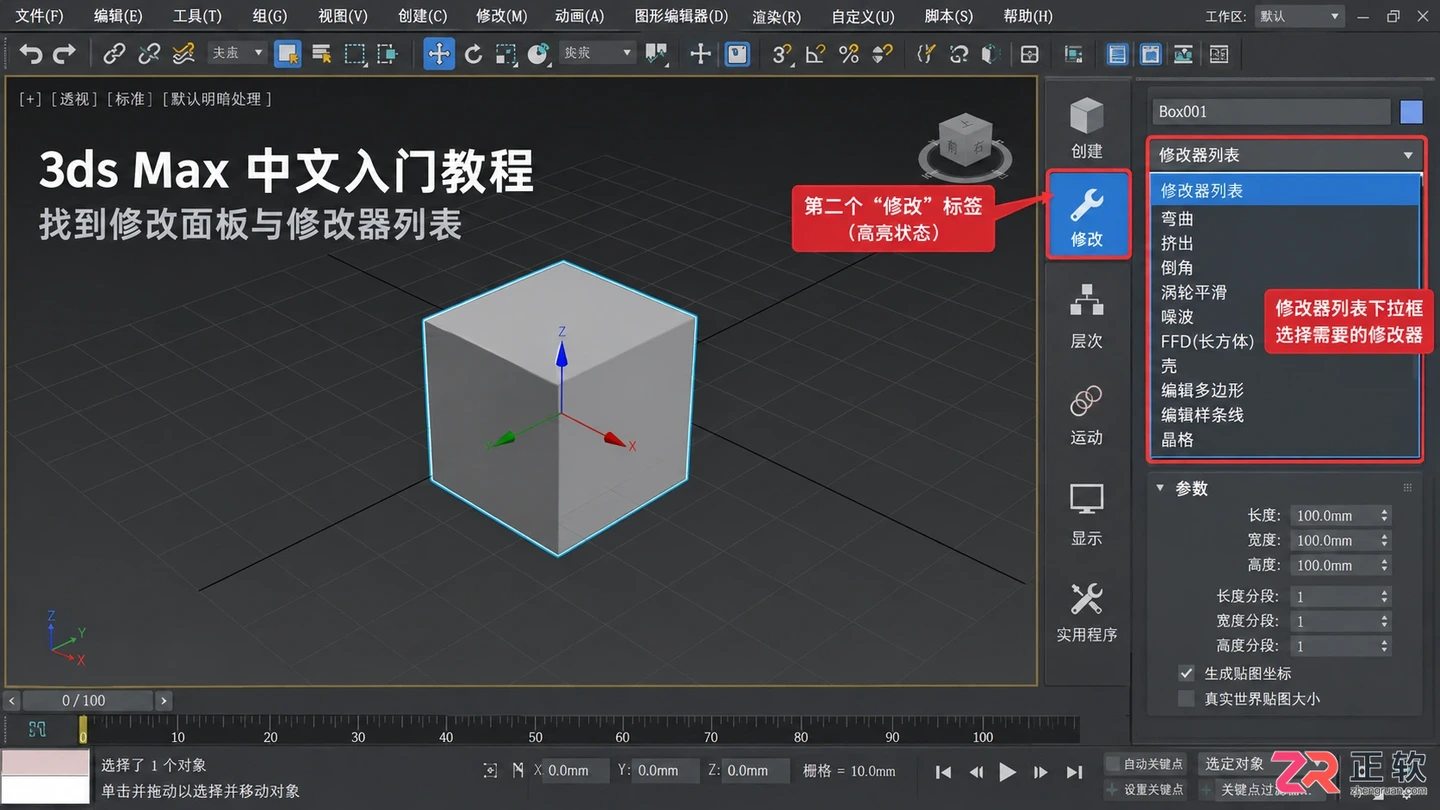This screenshot has width=1440, height=810.
Task: Activate the Select and Move tool
Action: coord(439,54)
